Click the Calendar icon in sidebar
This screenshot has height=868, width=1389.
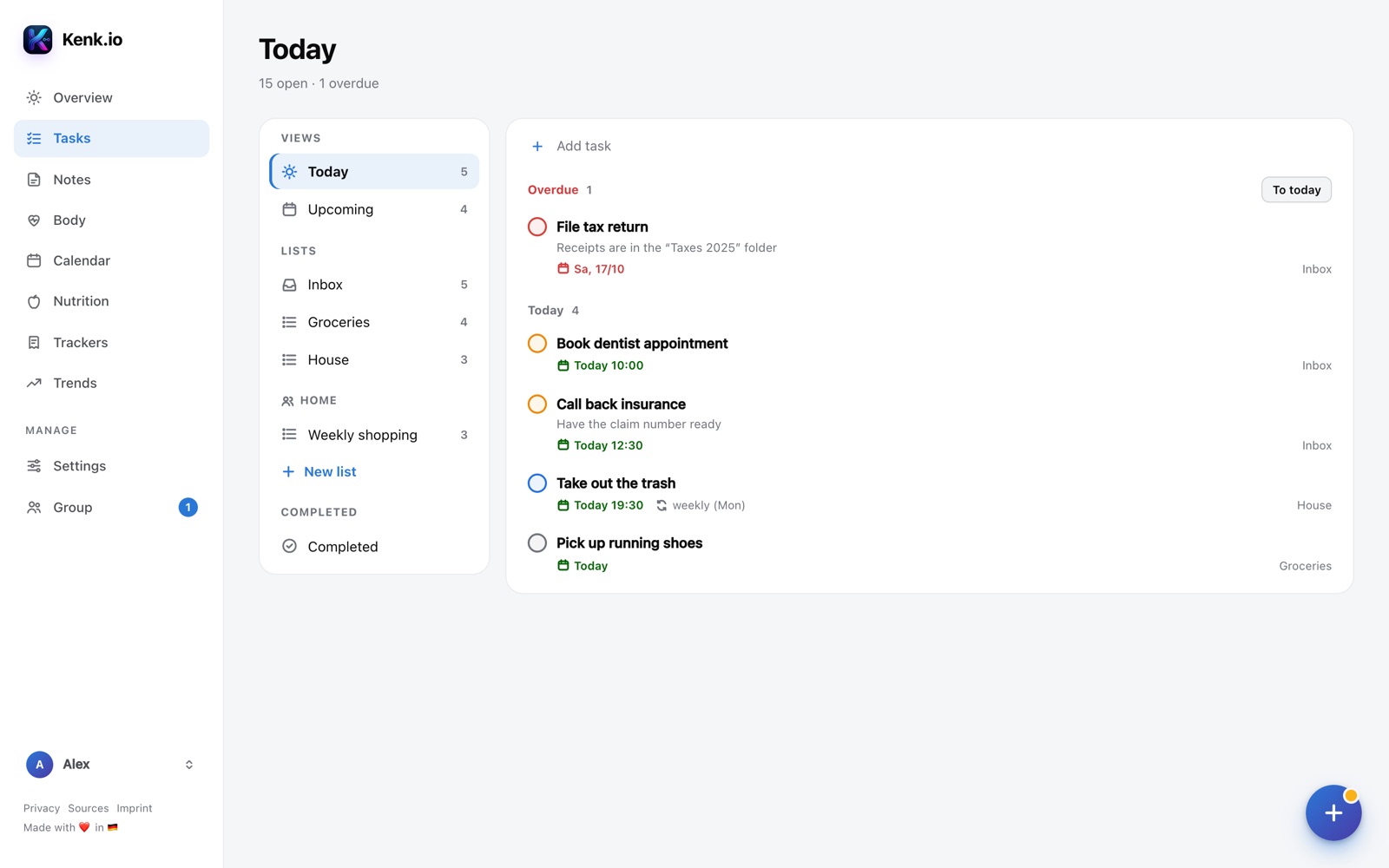coord(34,260)
